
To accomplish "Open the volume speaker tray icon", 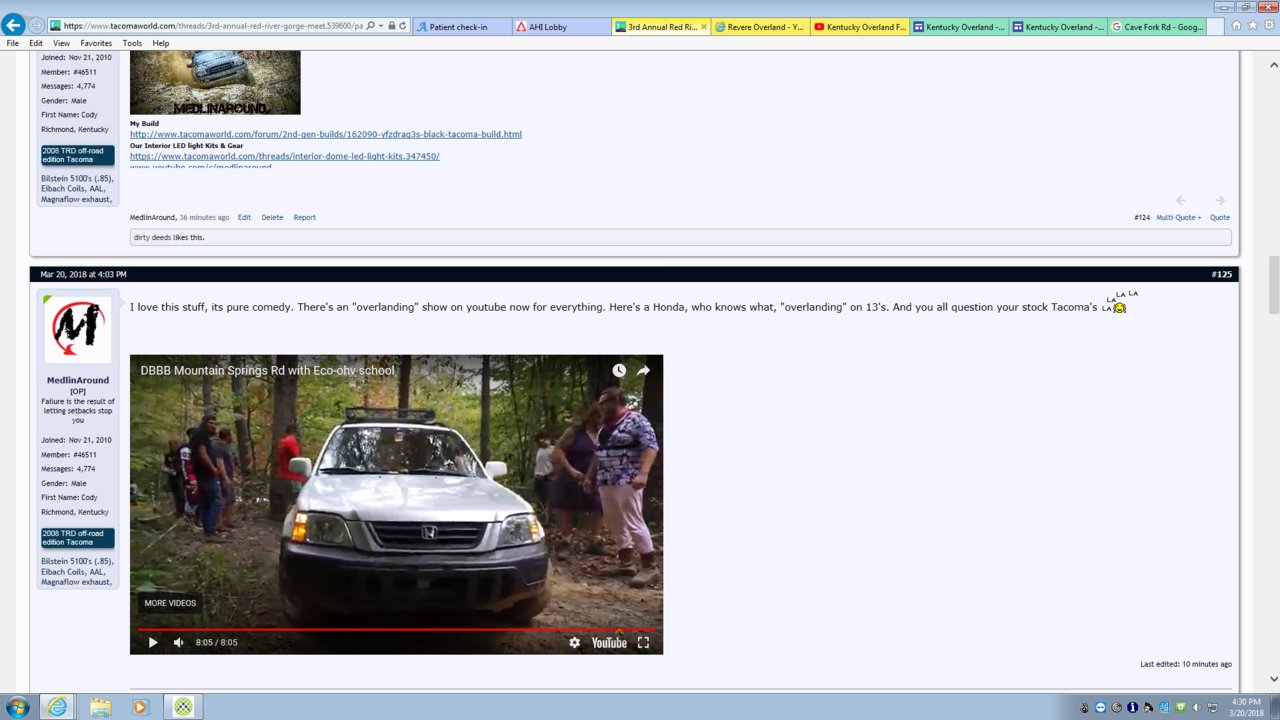I will click(1197, 707).
